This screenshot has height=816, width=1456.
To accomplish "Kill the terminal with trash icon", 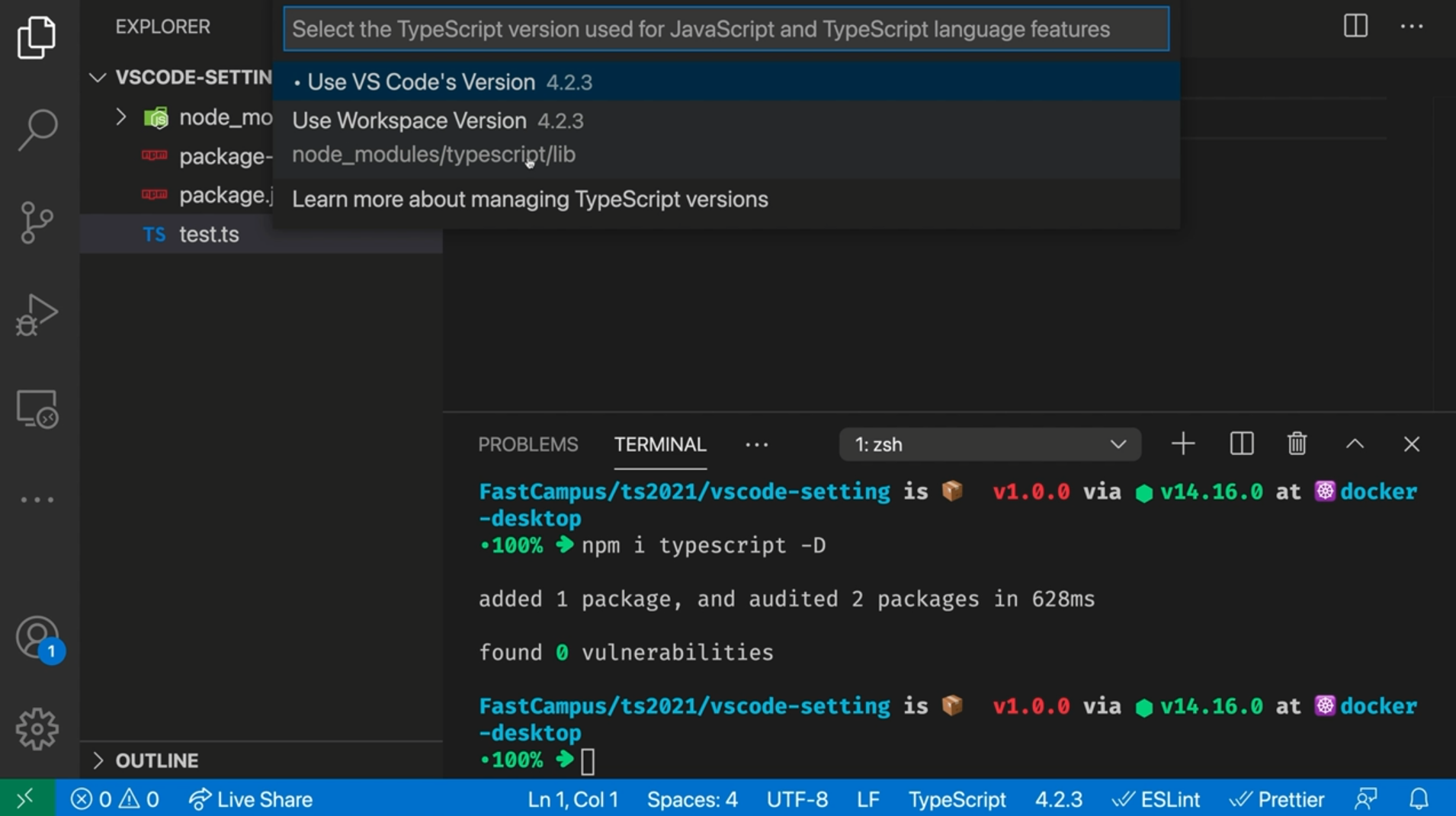I will click(x=1297, y=443).
